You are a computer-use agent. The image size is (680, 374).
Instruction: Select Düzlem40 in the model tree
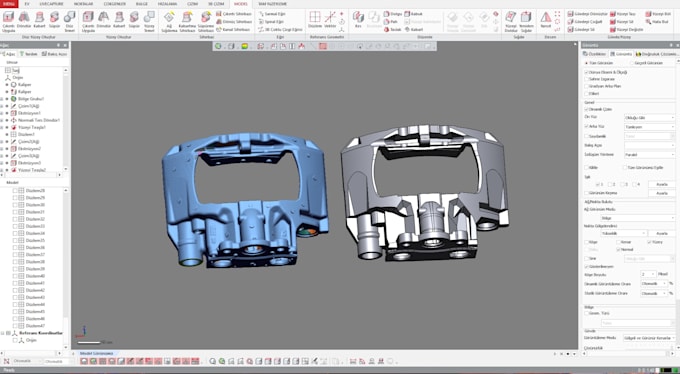pyautogui.click(x=35, y=276)
